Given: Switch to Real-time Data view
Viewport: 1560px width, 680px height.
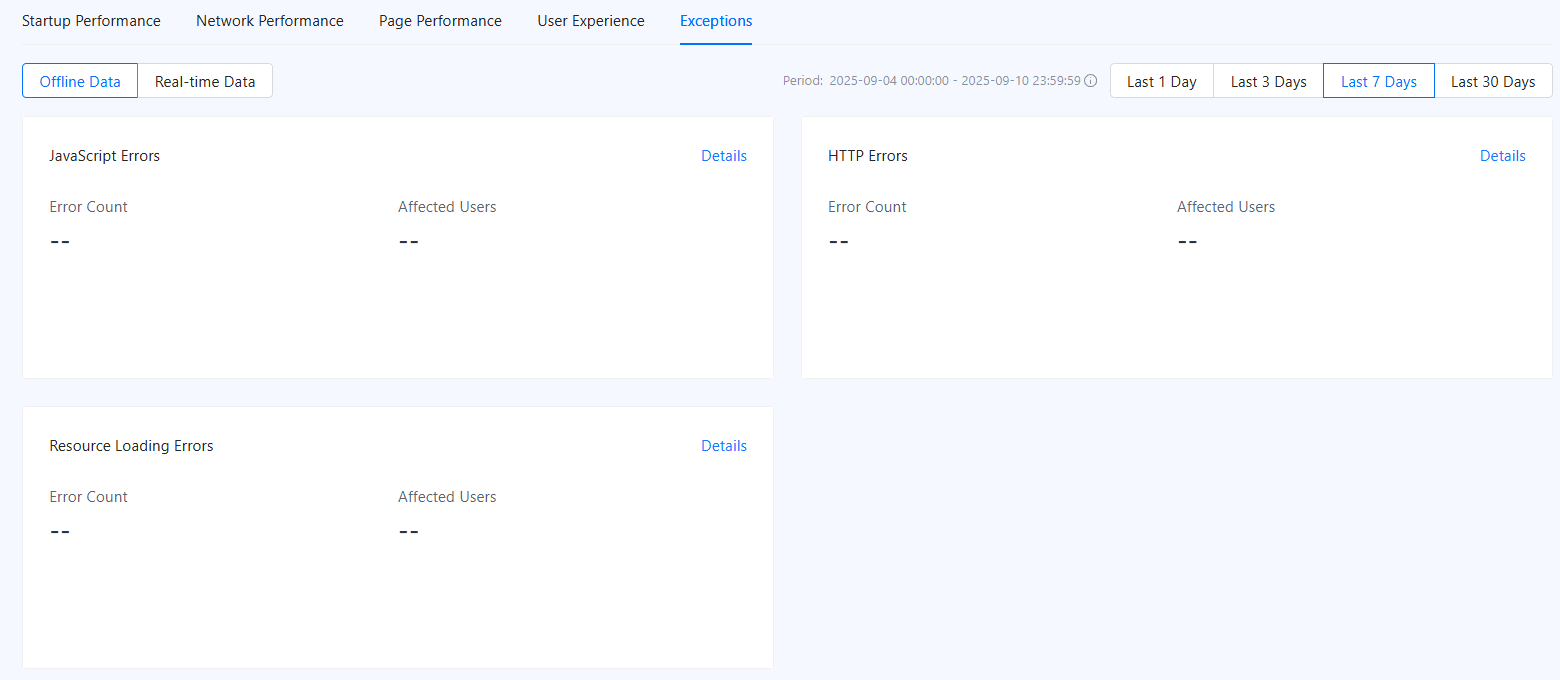Looking at the screenshot, I should pos(205,82).
